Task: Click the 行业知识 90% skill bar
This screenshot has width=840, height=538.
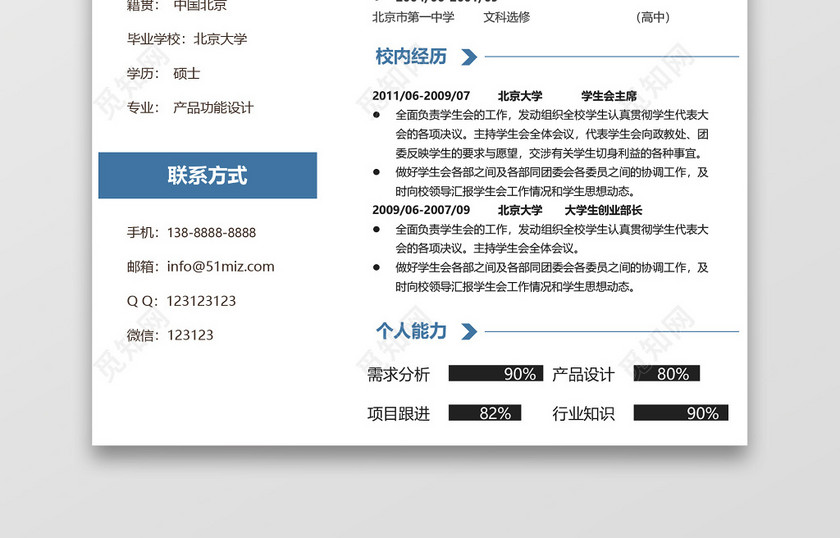Action: (681, 413)
